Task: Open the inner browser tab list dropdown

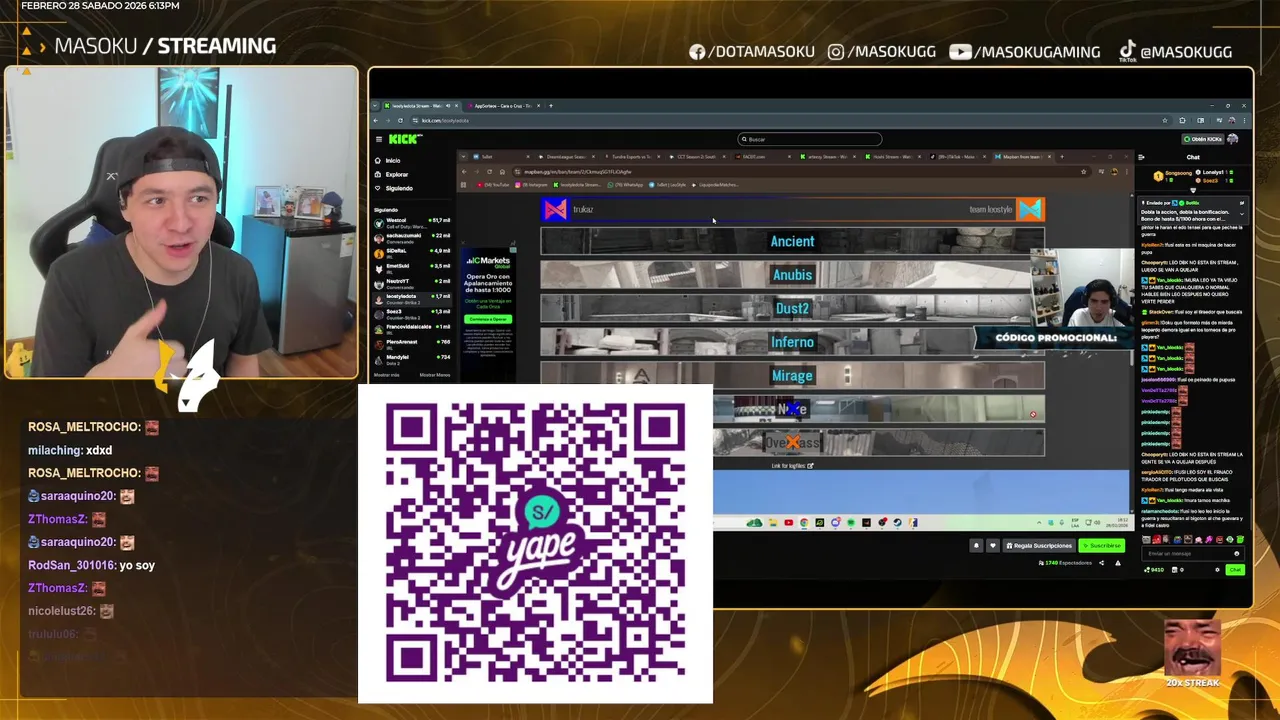Action: tap(463, 157)
